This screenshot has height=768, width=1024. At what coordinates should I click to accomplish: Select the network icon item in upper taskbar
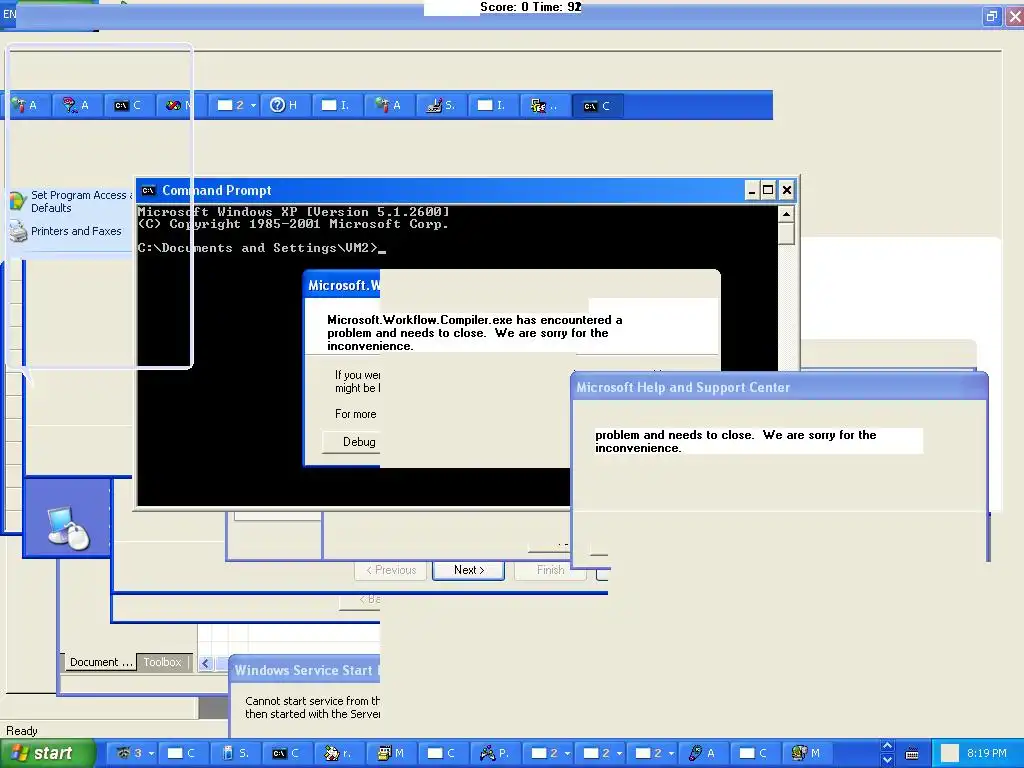point(546,105)
